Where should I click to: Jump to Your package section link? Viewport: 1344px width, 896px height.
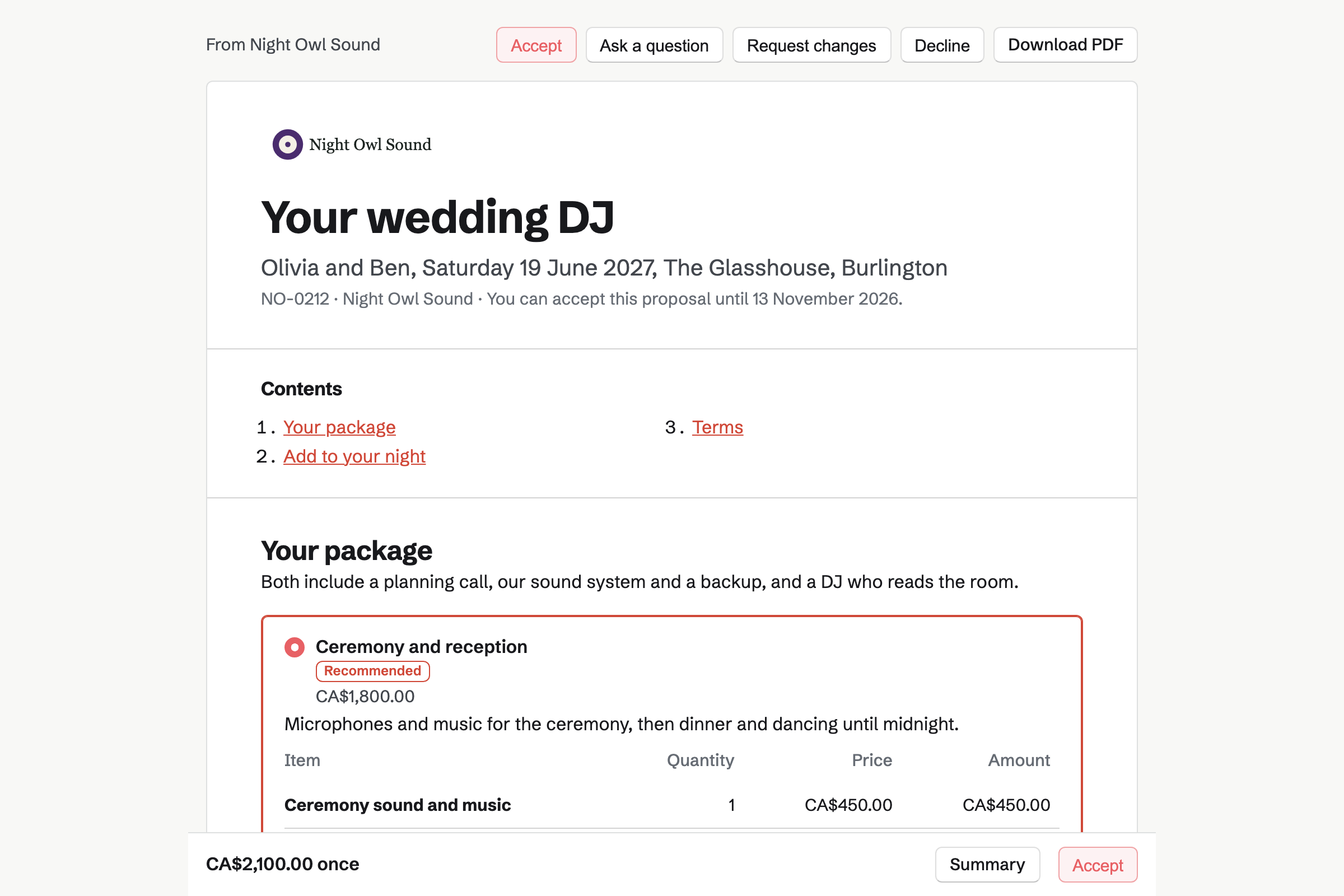pyautogui.click(x=339, y=427)
